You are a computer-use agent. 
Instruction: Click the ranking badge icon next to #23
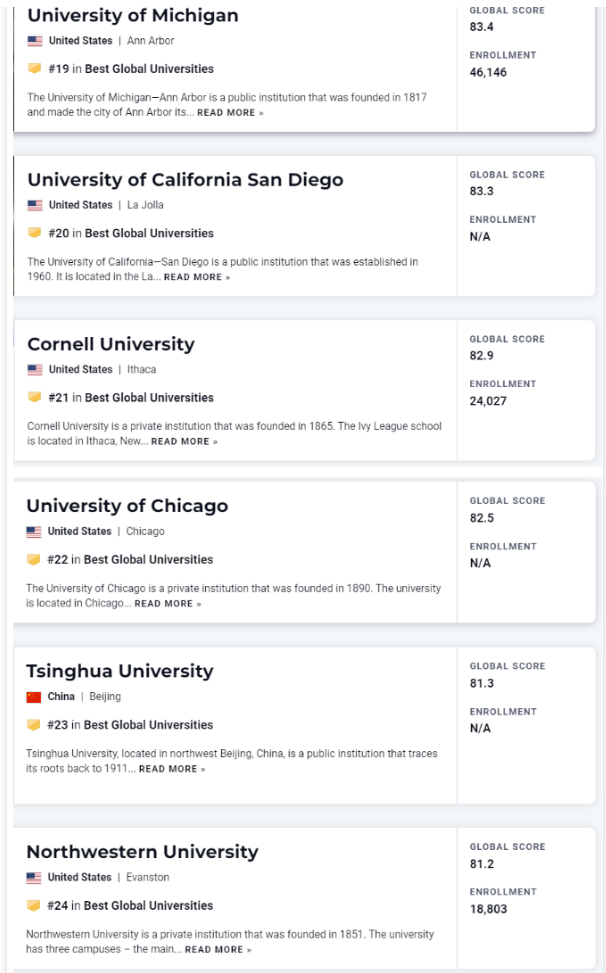coord(34,725)
